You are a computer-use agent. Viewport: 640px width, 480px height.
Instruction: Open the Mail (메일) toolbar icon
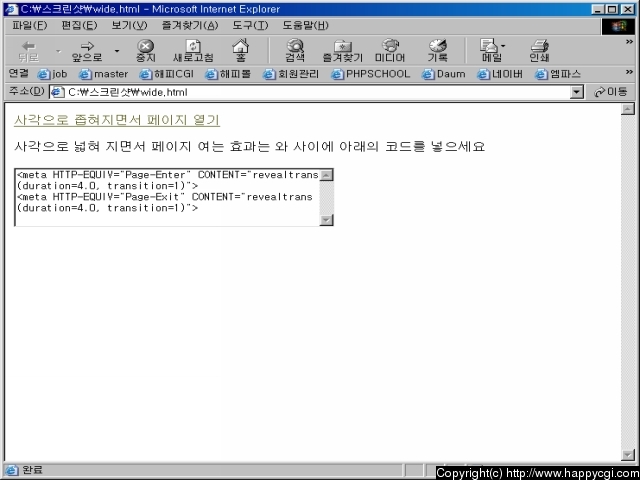(x=490, y=51)
